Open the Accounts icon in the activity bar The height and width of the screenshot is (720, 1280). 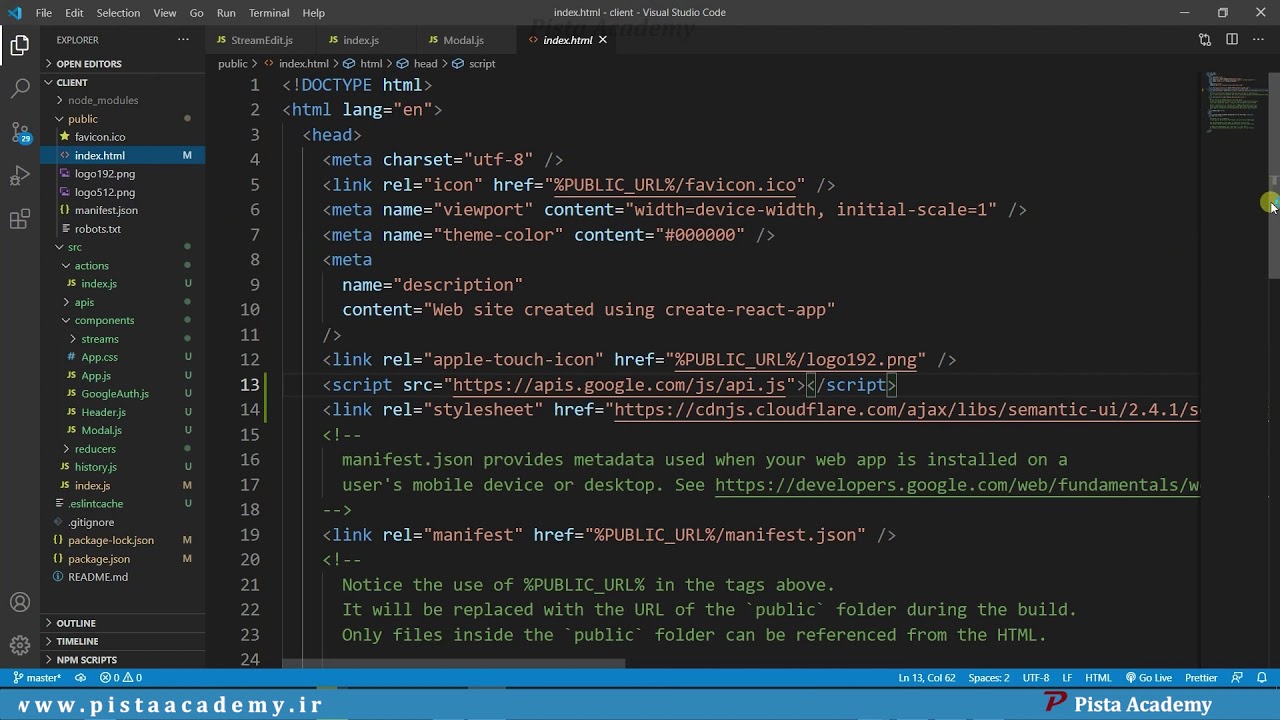tap(20, 603)
